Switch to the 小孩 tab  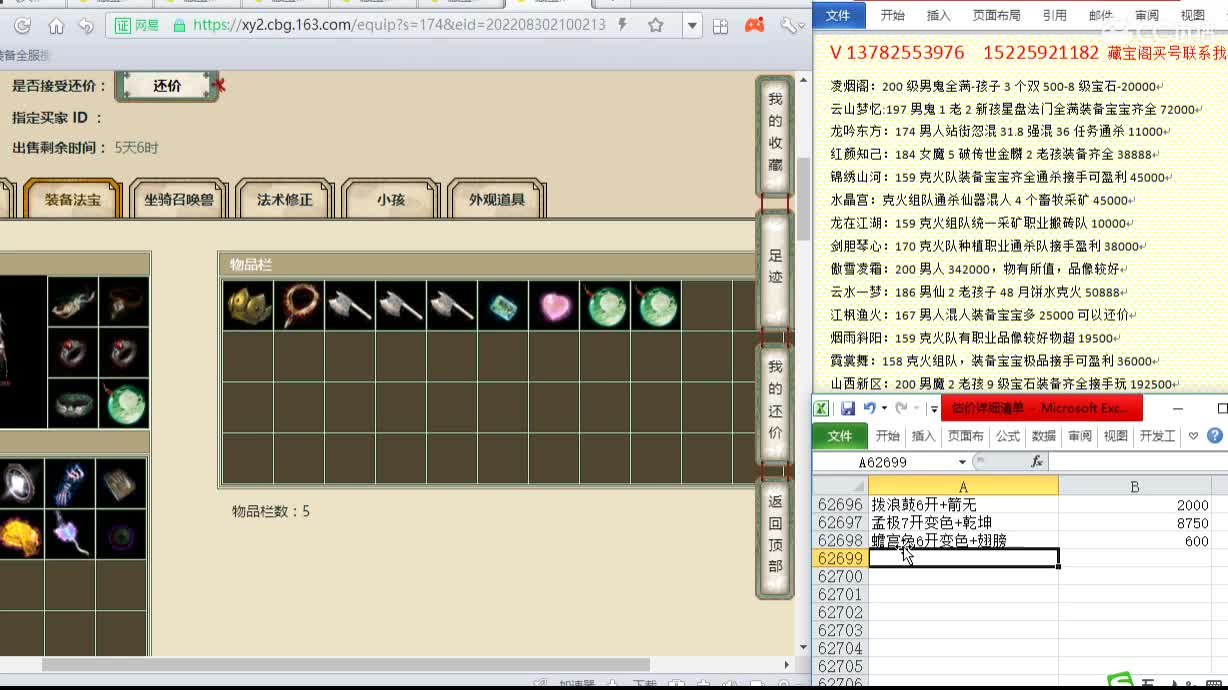click(391, 199)
